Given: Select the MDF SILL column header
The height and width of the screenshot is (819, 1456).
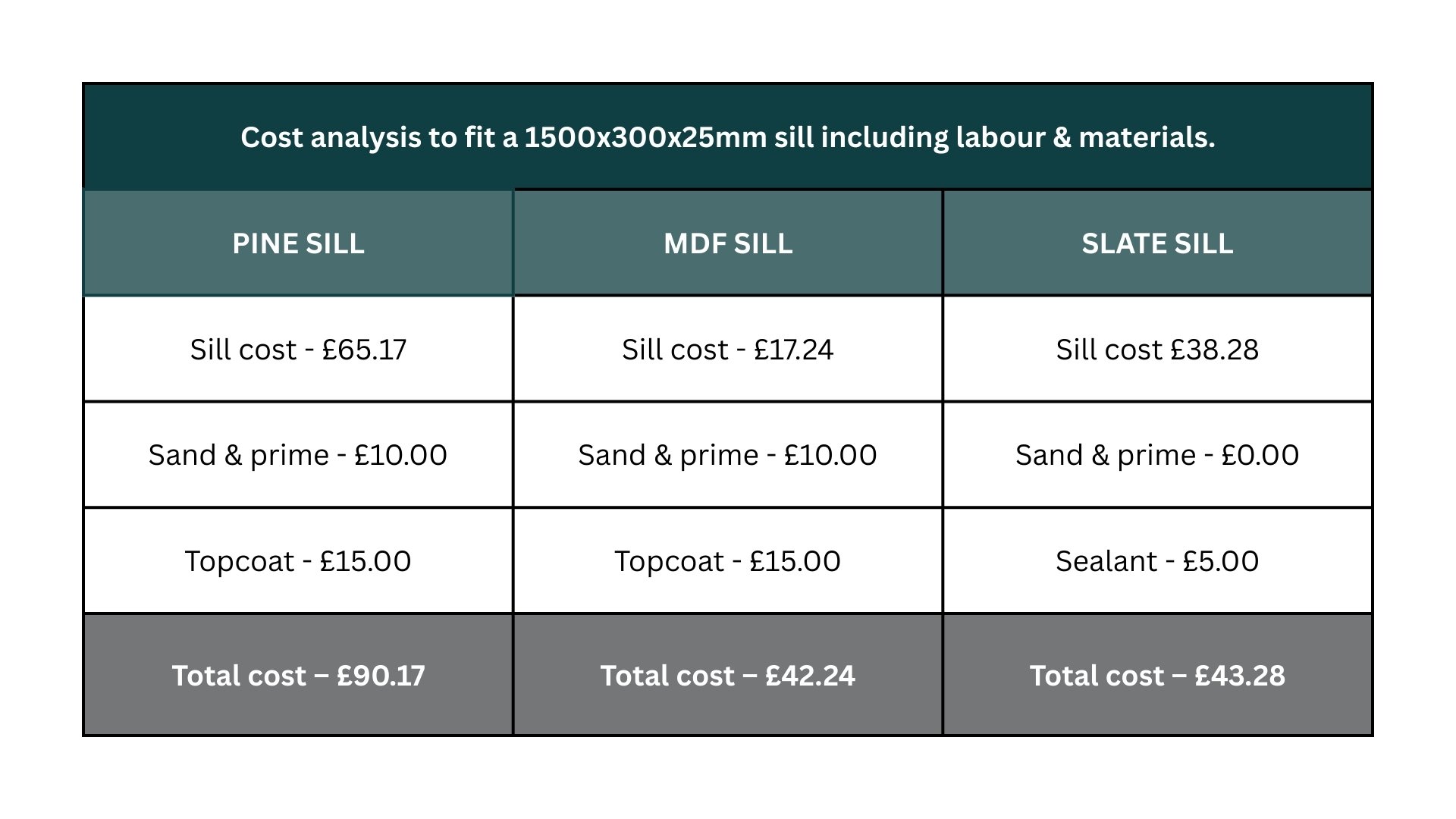Looking at the screenshot, I should coord(728,243).
